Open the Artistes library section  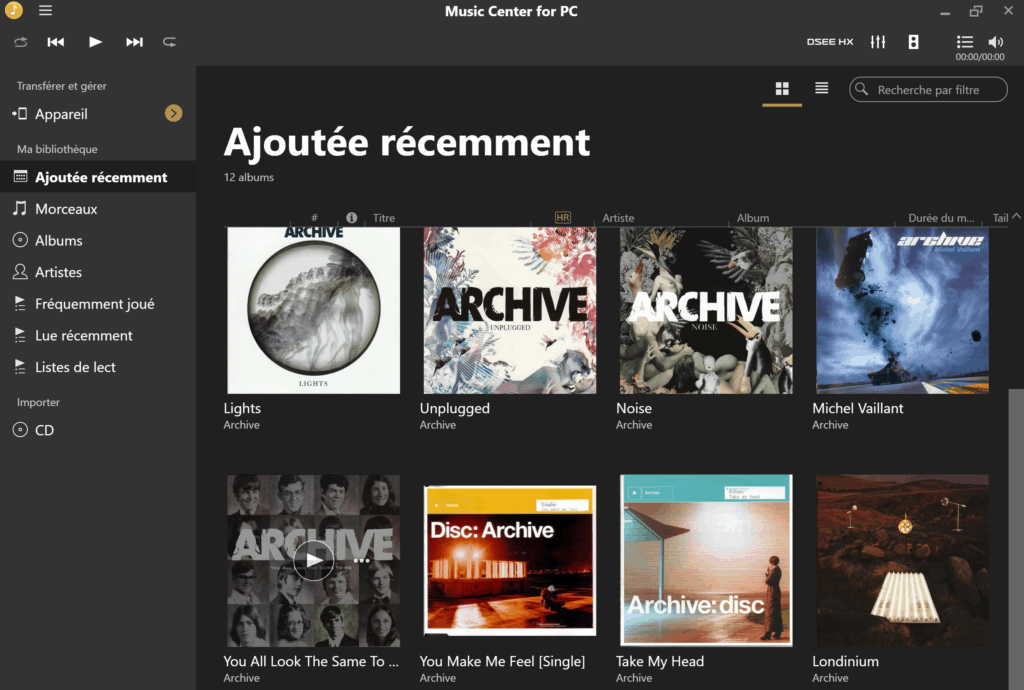61,271
